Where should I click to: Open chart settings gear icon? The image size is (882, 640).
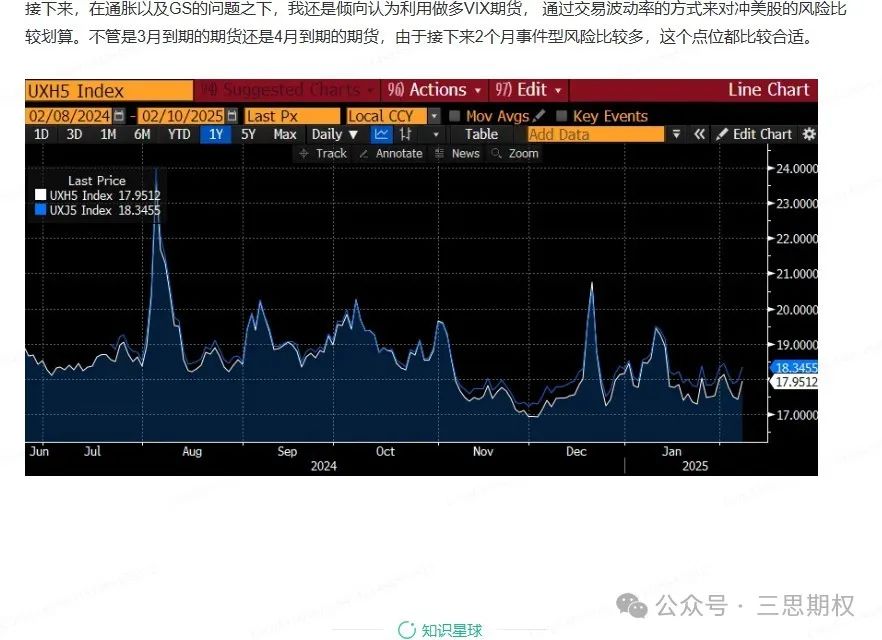coord(808,134)
